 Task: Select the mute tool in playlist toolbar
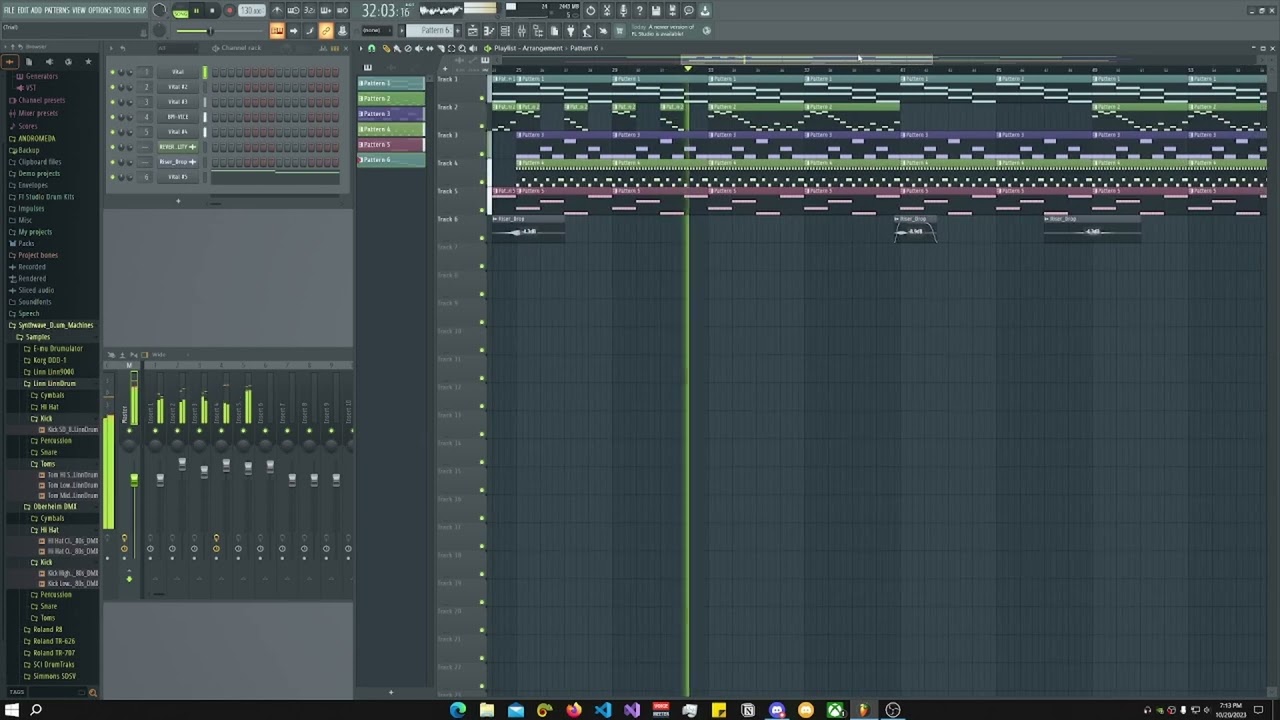tap(418, 48)
